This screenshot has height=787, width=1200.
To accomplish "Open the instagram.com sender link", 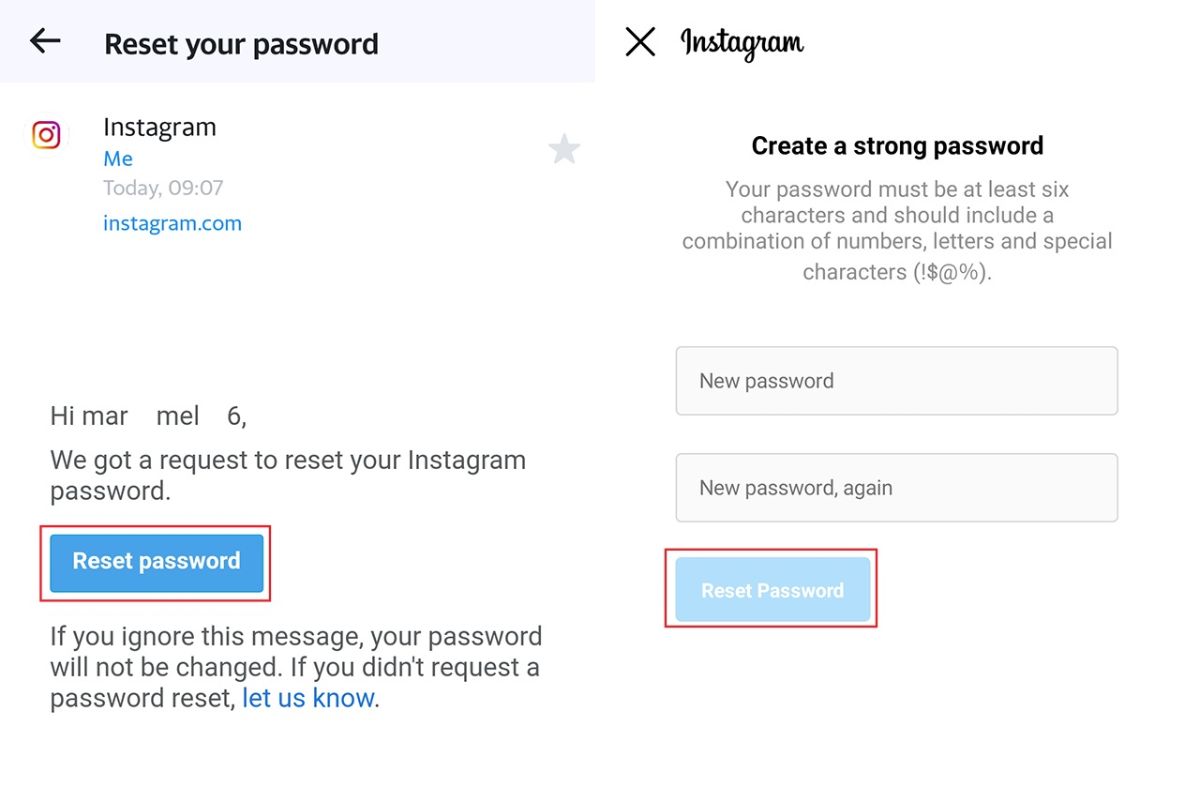I will pos(172,223).
